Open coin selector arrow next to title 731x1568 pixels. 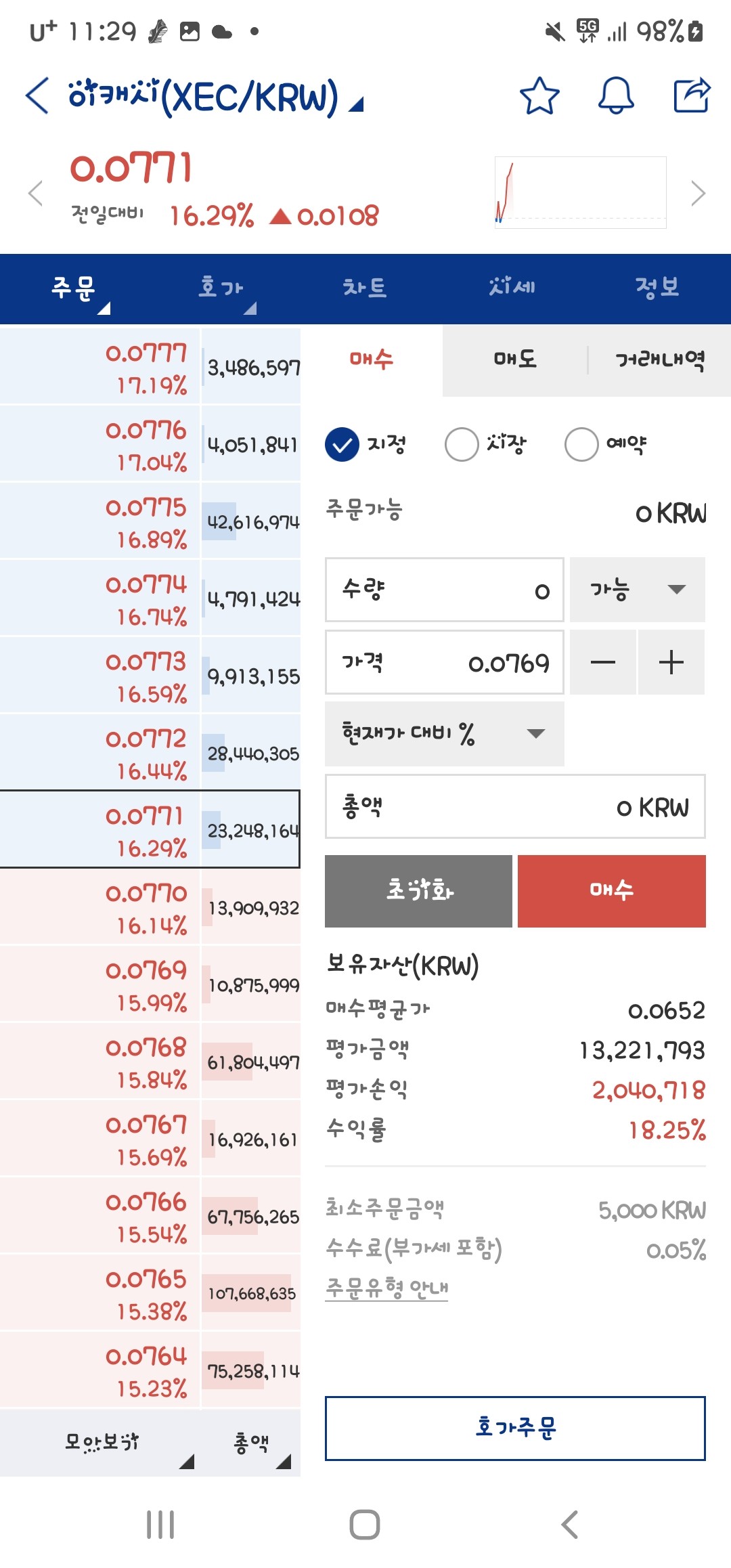click(x=357, y=104)
